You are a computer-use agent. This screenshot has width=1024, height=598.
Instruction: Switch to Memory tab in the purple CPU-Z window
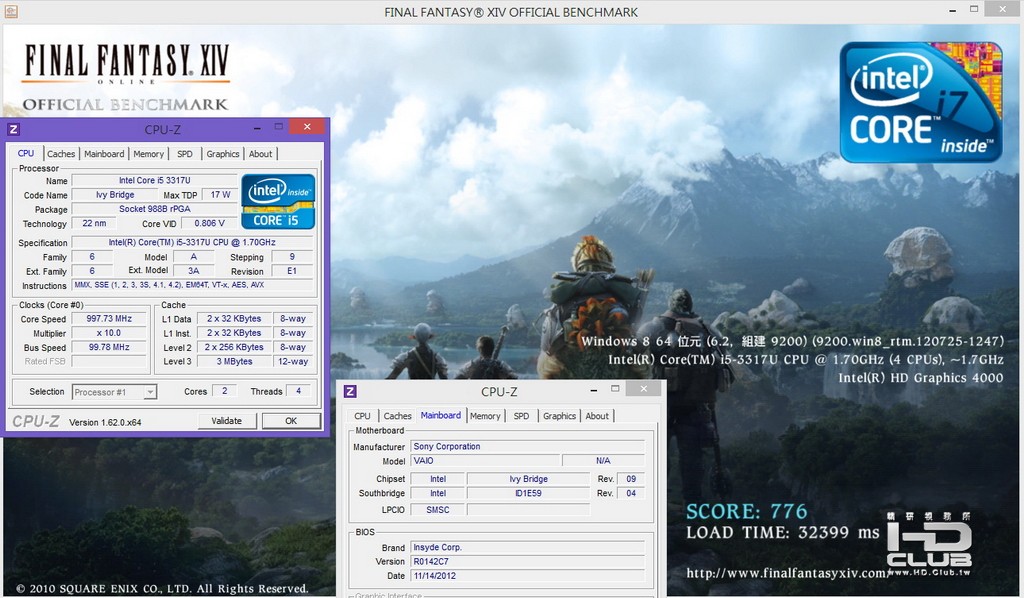[148, 154]
